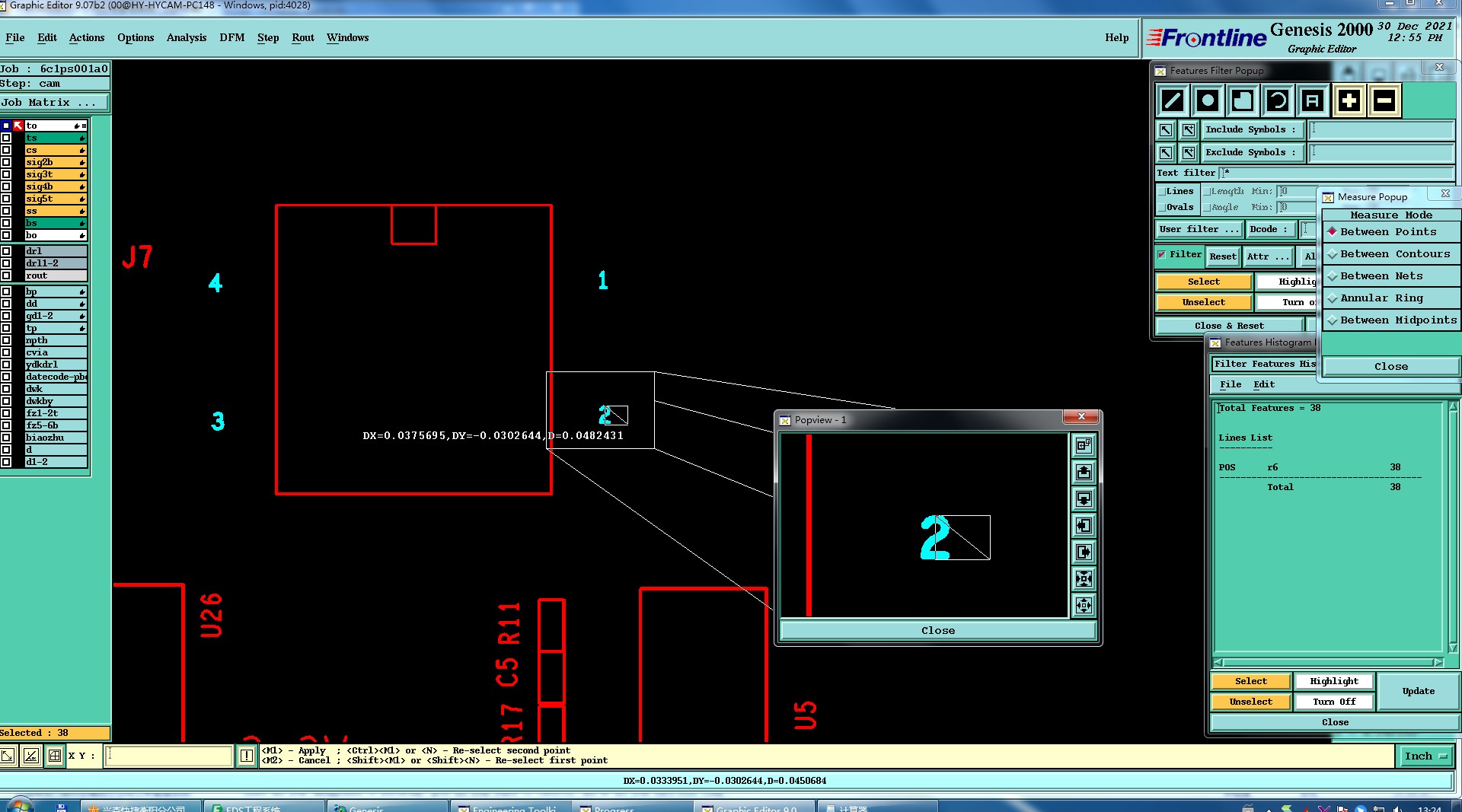Screen dimensions: 1462x812
Task: Select Between Contours measure mode
Action: pos(1392,254)
